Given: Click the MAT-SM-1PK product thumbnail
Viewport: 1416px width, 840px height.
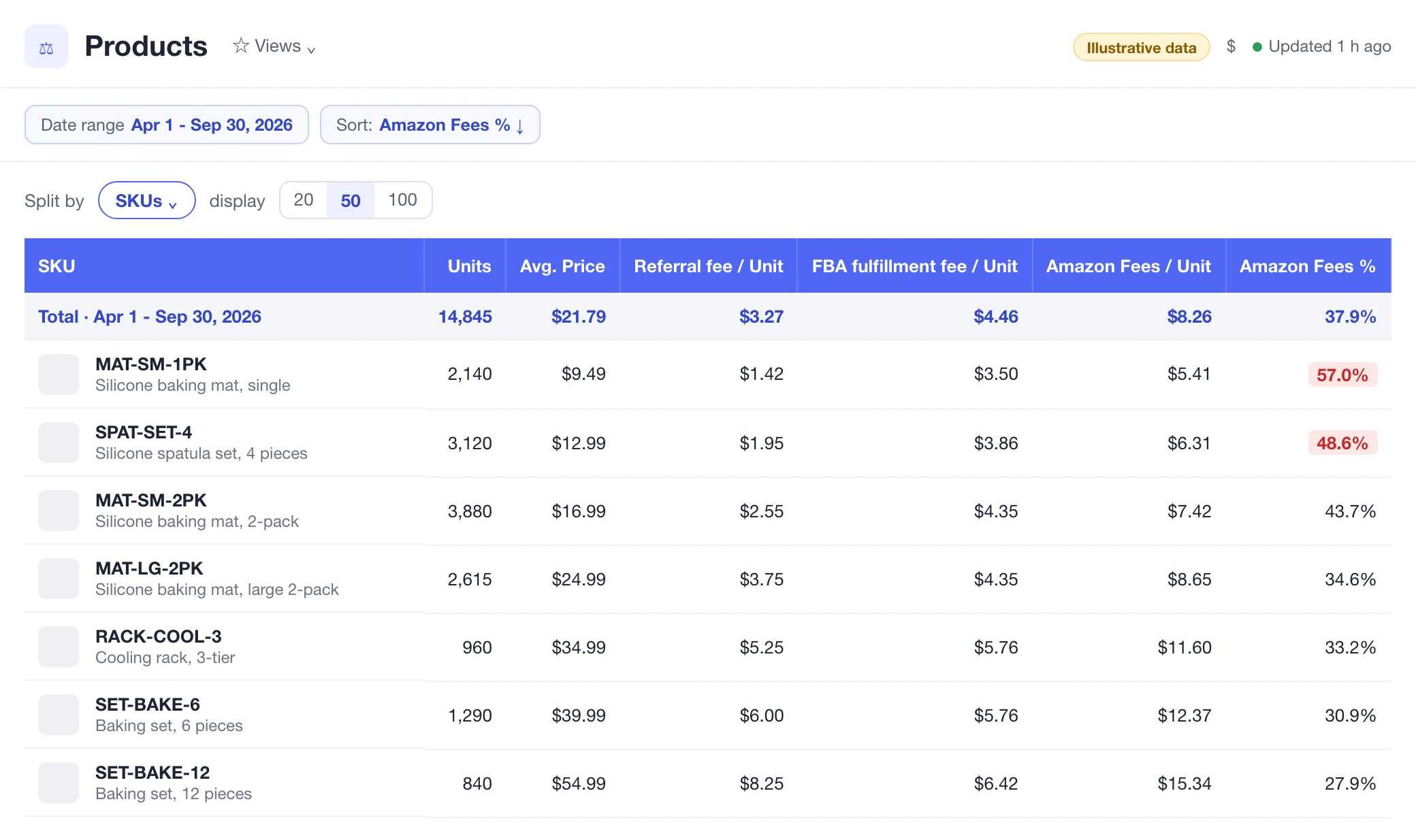Looking at the screenshot, I should 59,374.
